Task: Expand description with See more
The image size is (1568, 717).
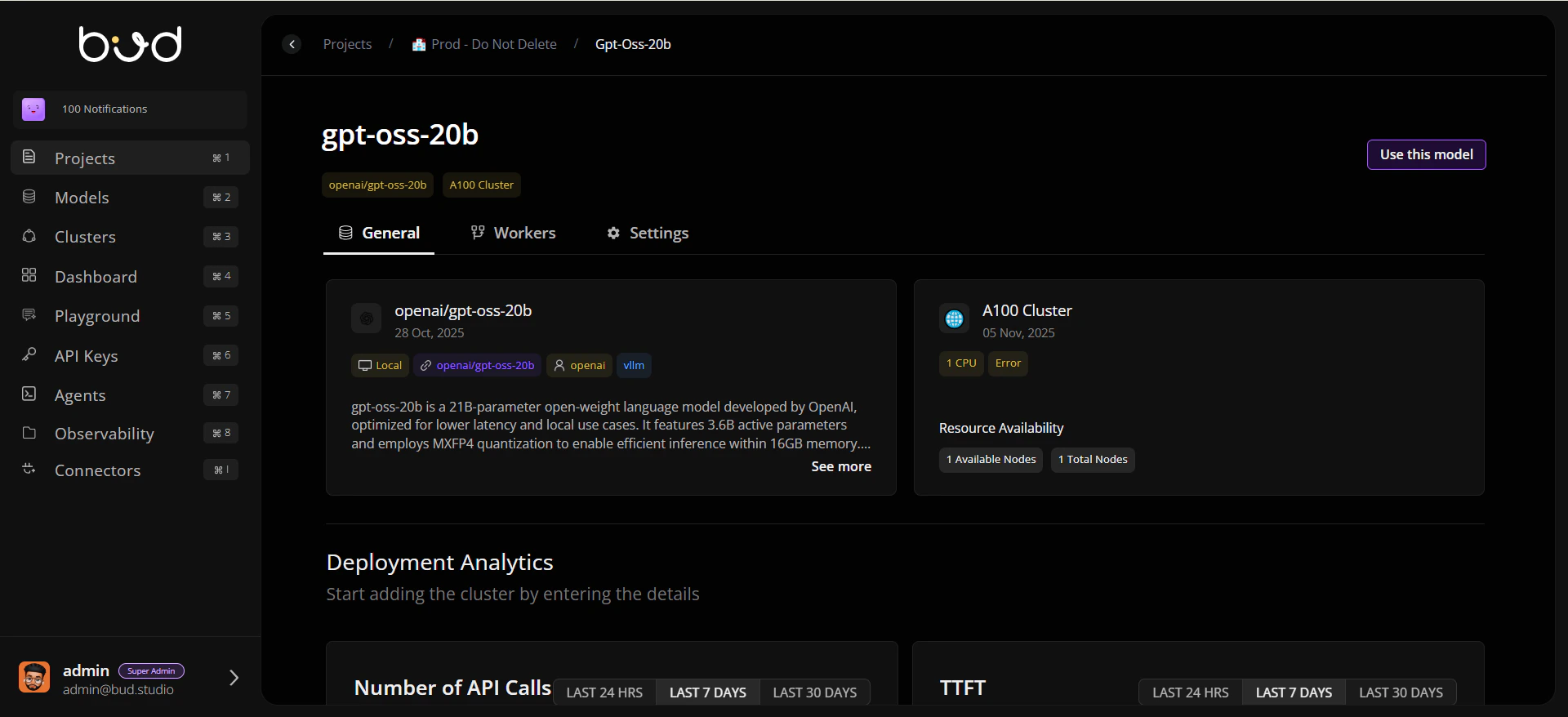Action: pyautogui.click(x=841, y=466)
